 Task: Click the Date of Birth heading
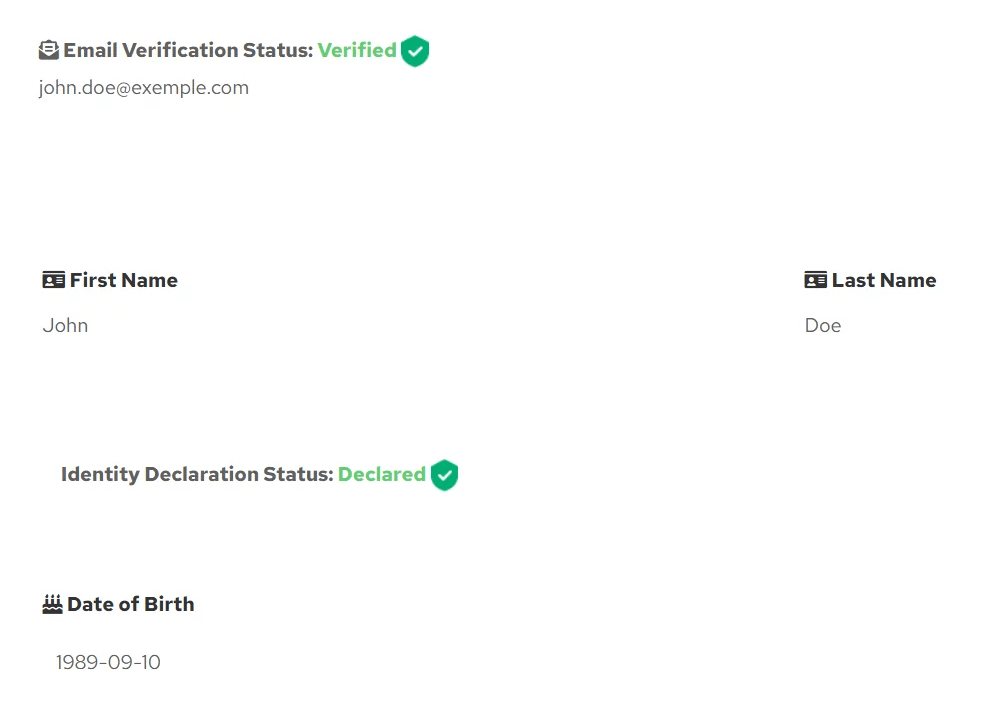click(131, 604)
